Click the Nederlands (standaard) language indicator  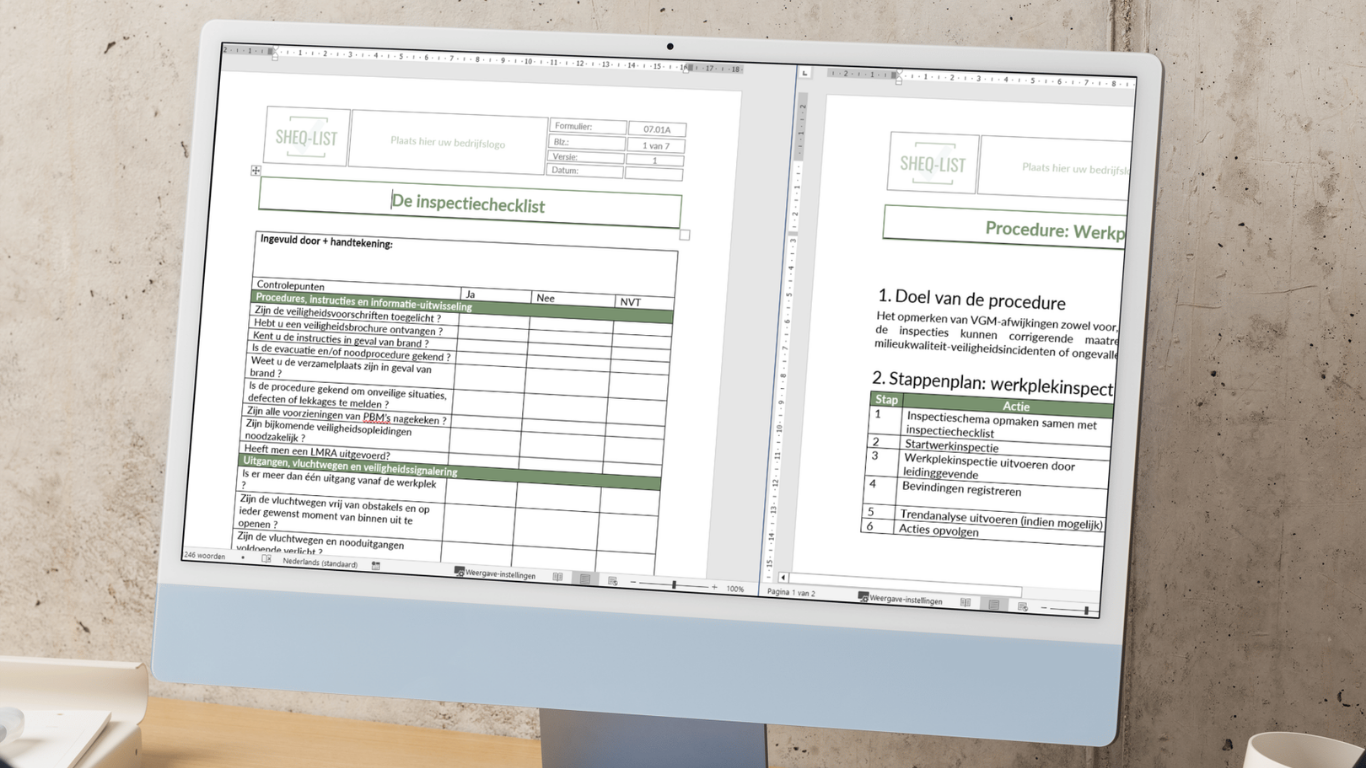319,562
